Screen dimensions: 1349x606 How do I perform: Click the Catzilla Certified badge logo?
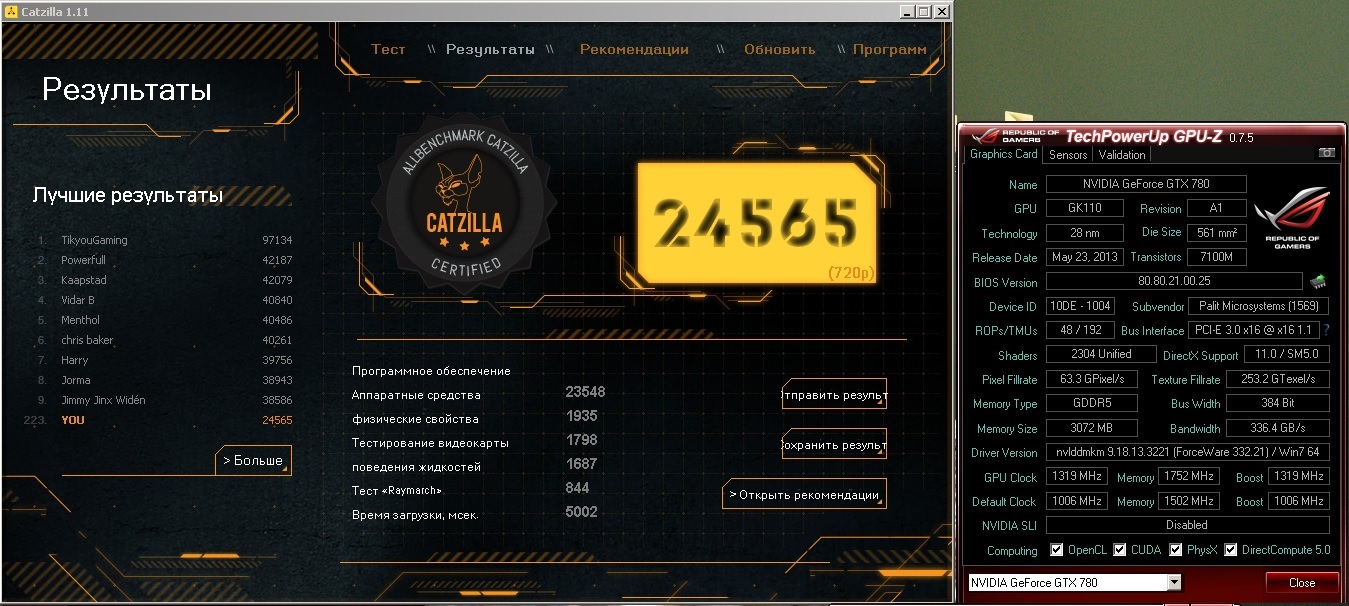click(465, 204)
